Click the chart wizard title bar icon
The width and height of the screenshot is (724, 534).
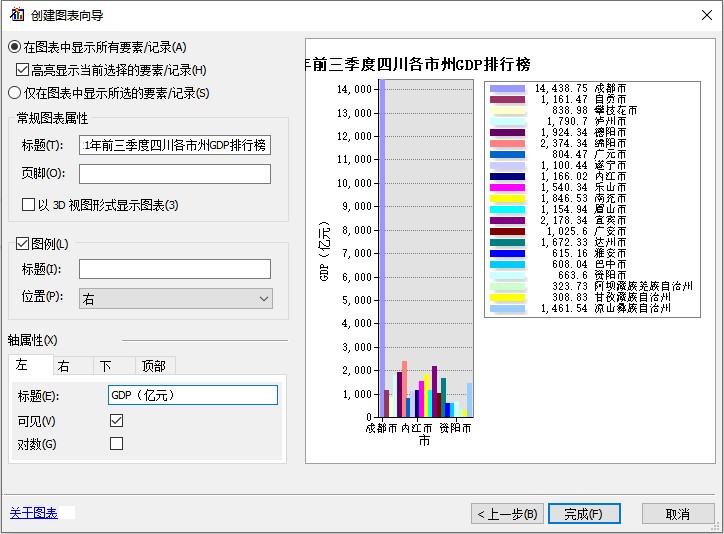pos(17,14)
